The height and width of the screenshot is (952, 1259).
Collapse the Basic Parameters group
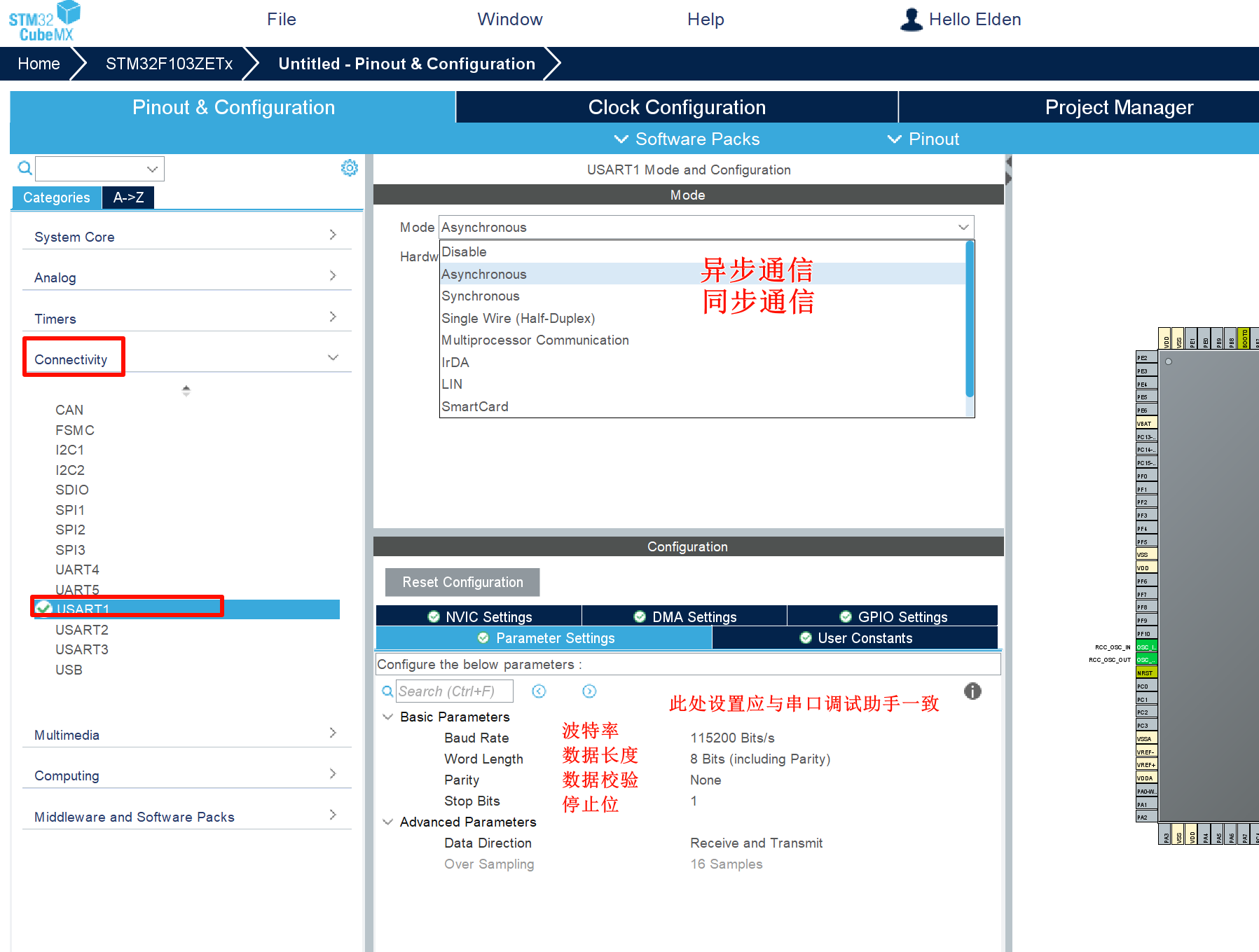[x=387, y=717]
